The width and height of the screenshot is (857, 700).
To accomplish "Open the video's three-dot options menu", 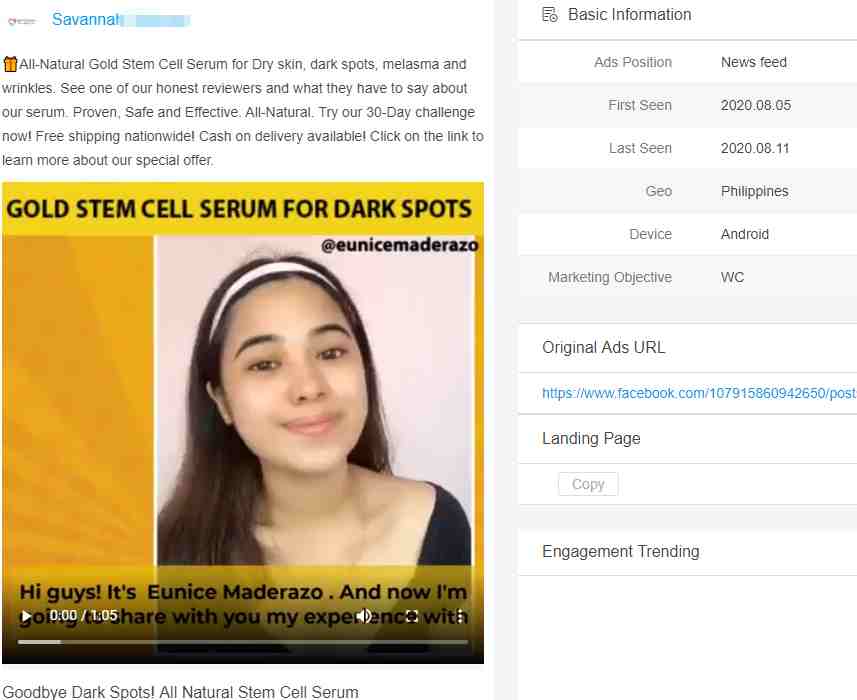I will point(460,616).
